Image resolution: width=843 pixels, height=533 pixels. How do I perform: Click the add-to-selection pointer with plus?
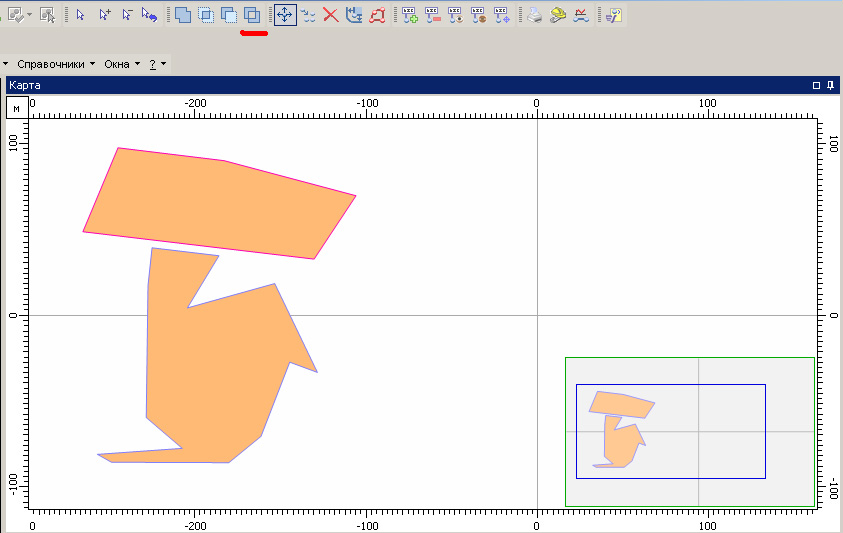click(104, 15)
